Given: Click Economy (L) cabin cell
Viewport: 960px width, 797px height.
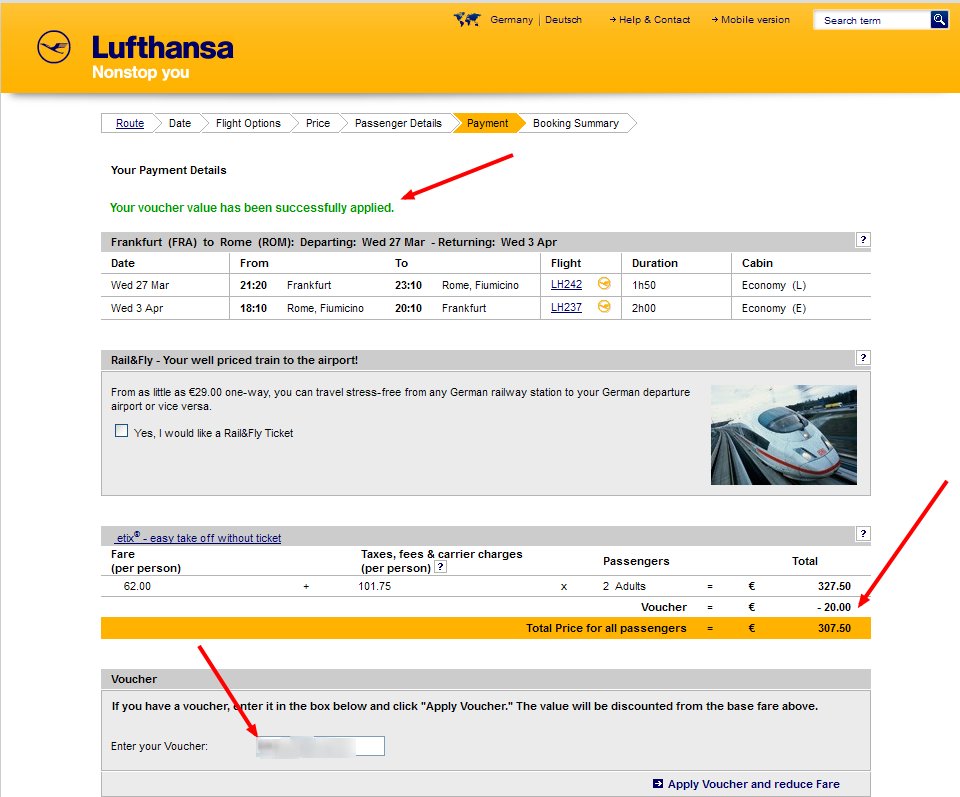Looking at the screenshot, I should pos(774,285).
